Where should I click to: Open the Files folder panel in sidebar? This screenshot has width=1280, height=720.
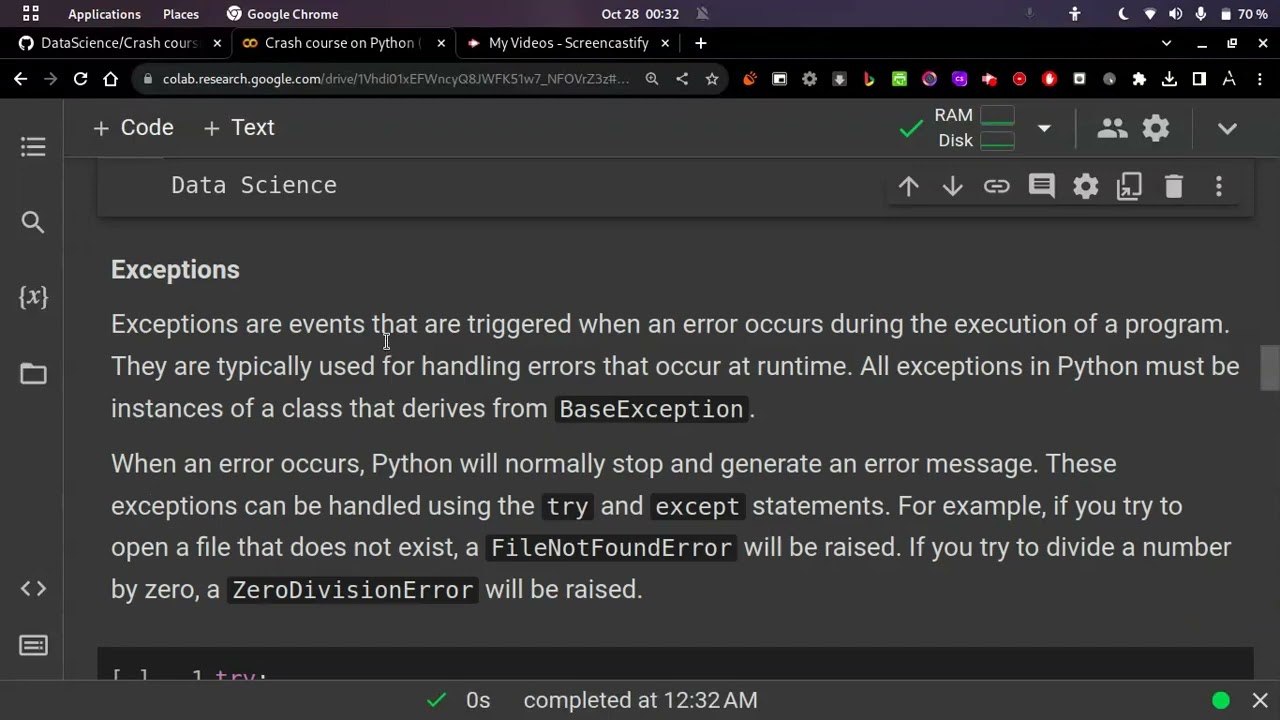click(33, 374)
